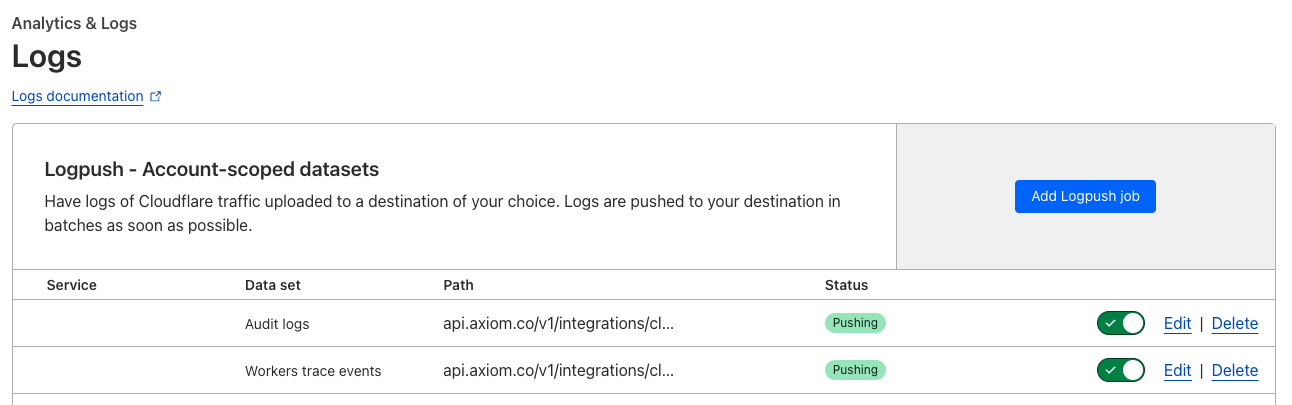The image size is (1292, 405).
Task: Select the Workers trace events data set cell
Action: [313, 371]
